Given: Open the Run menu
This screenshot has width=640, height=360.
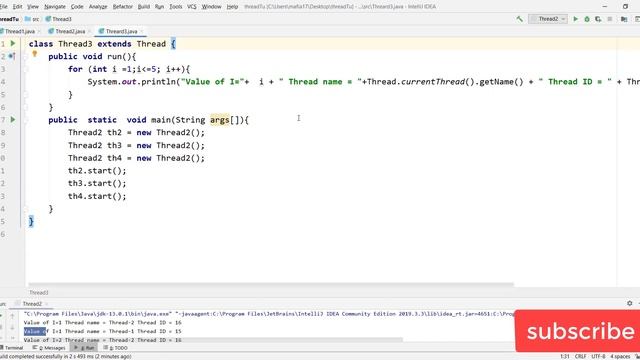Looking at the screenshot, I should 159,7.
